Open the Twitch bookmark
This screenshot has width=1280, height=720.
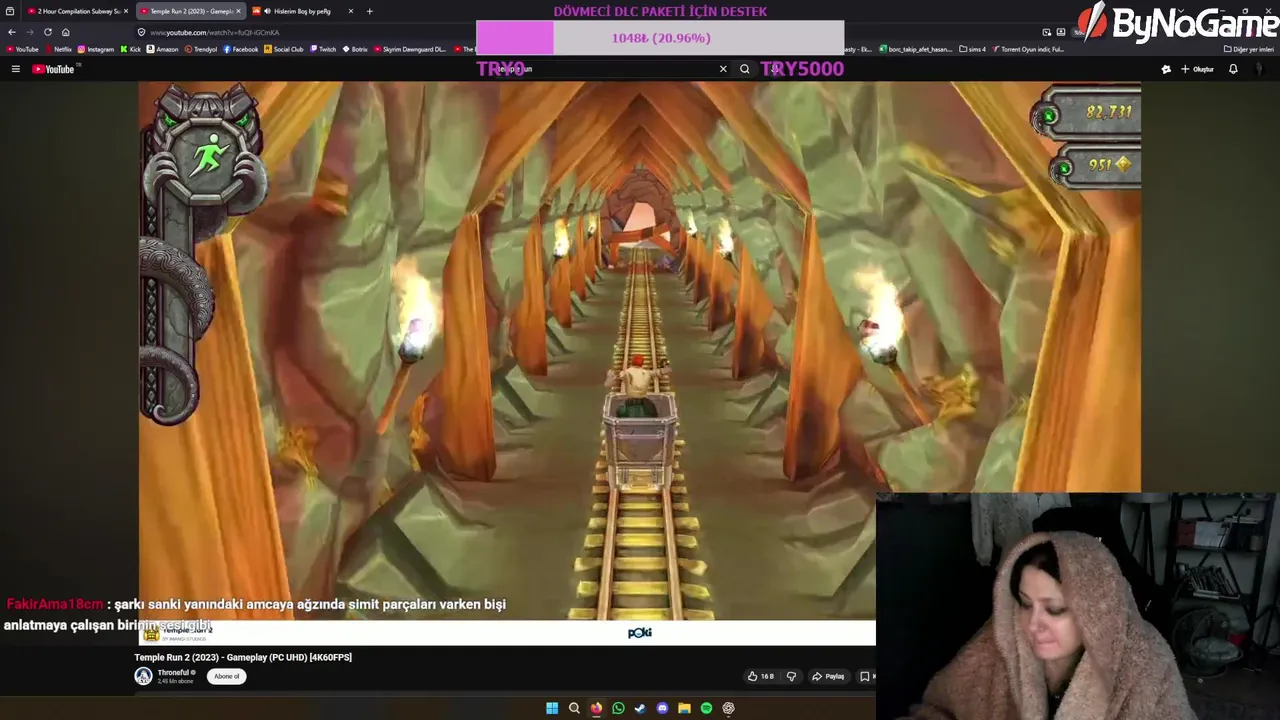[x=323, y=49]
